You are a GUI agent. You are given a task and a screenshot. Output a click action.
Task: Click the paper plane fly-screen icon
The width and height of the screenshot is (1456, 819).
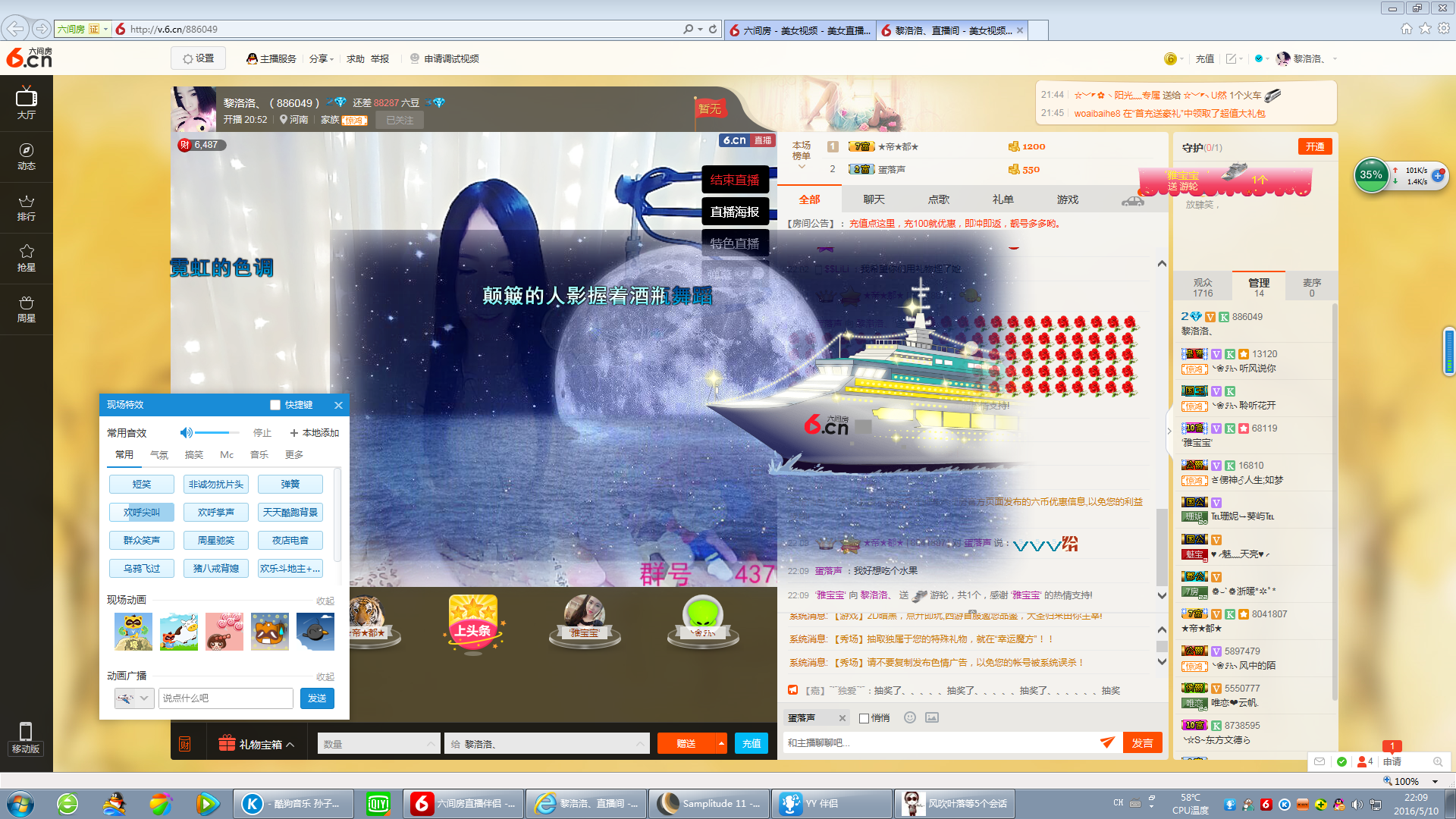(1107, 742)
